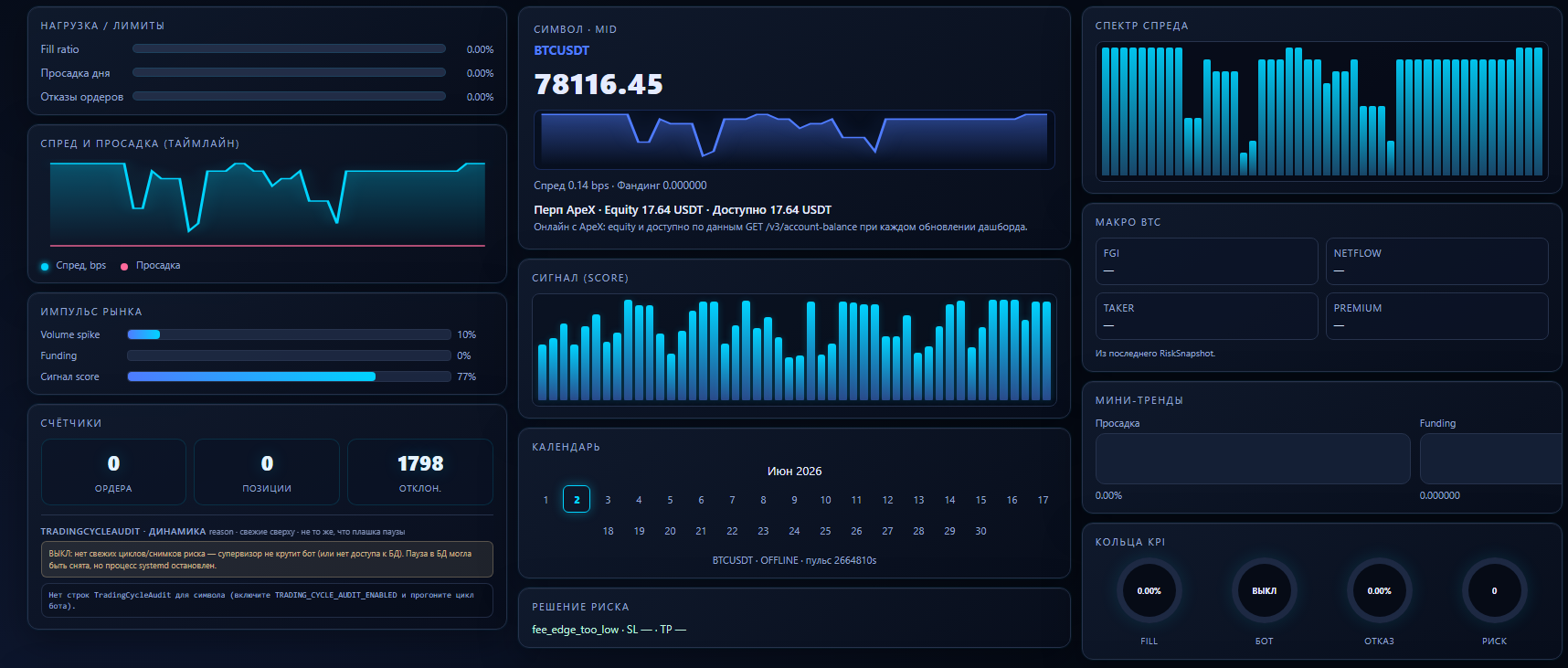This screenshot has width=1568, height=668.
Task: Select calendar day 24
Action: 794,531
